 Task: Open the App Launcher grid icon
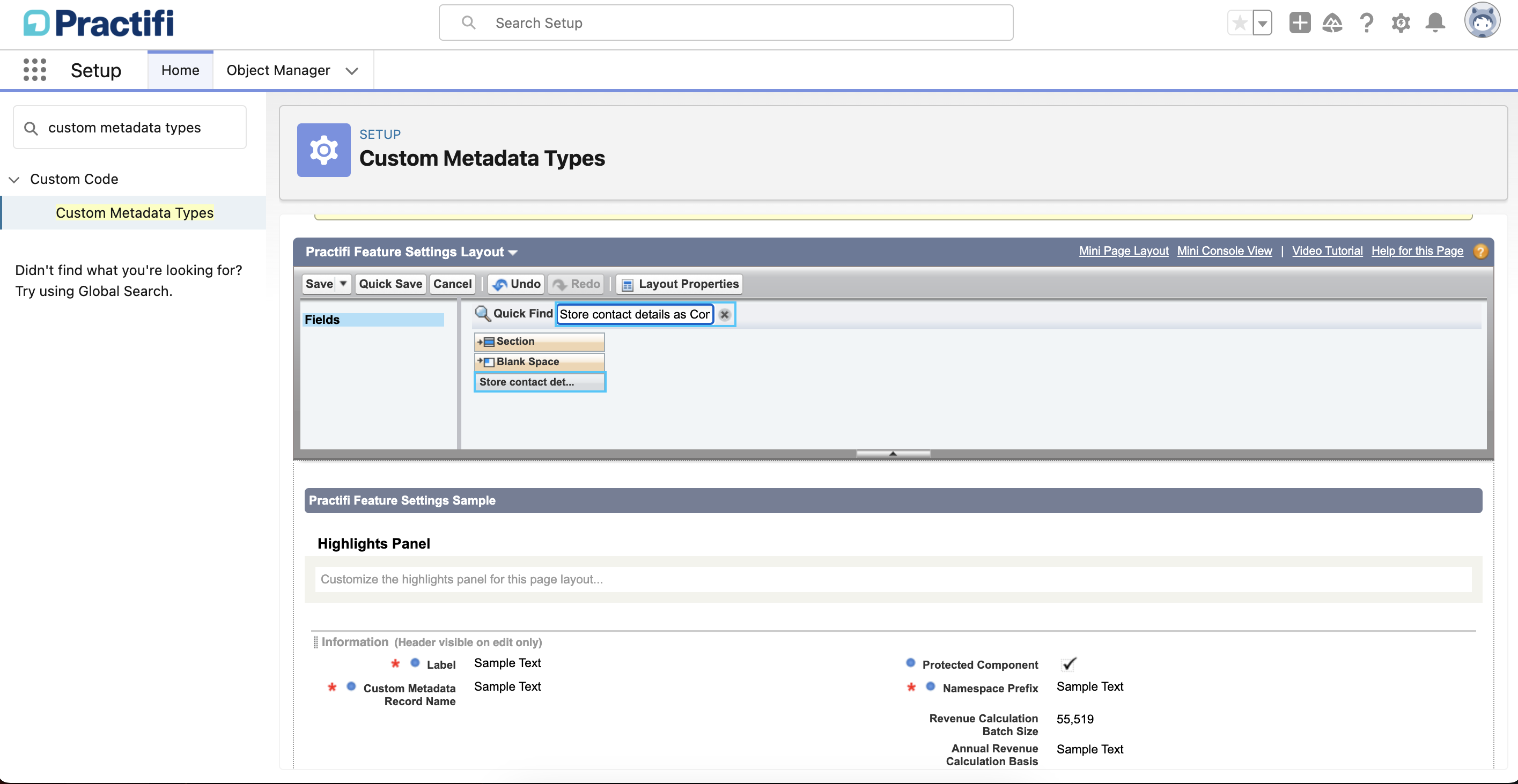pos(35,70)
